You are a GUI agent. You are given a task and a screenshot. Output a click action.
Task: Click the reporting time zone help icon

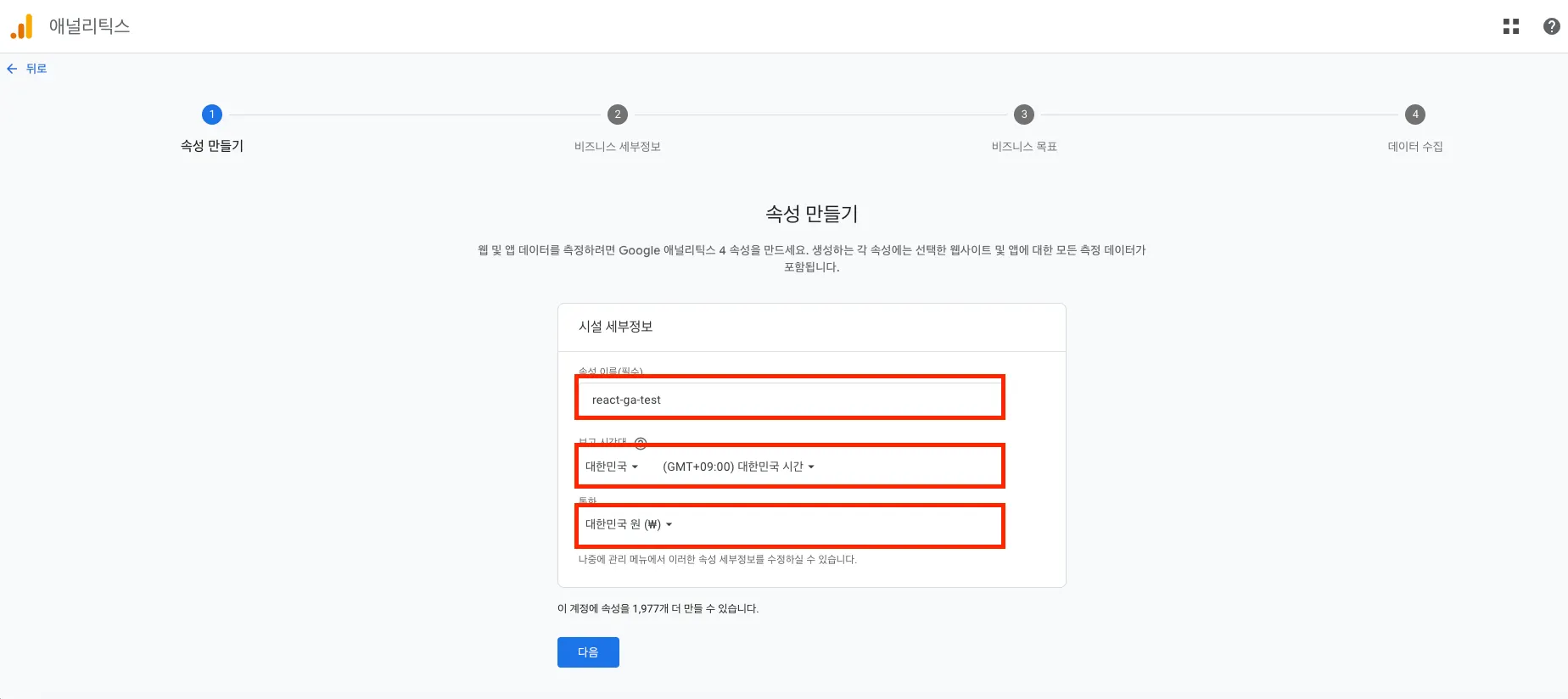click(x=641, y=443)
